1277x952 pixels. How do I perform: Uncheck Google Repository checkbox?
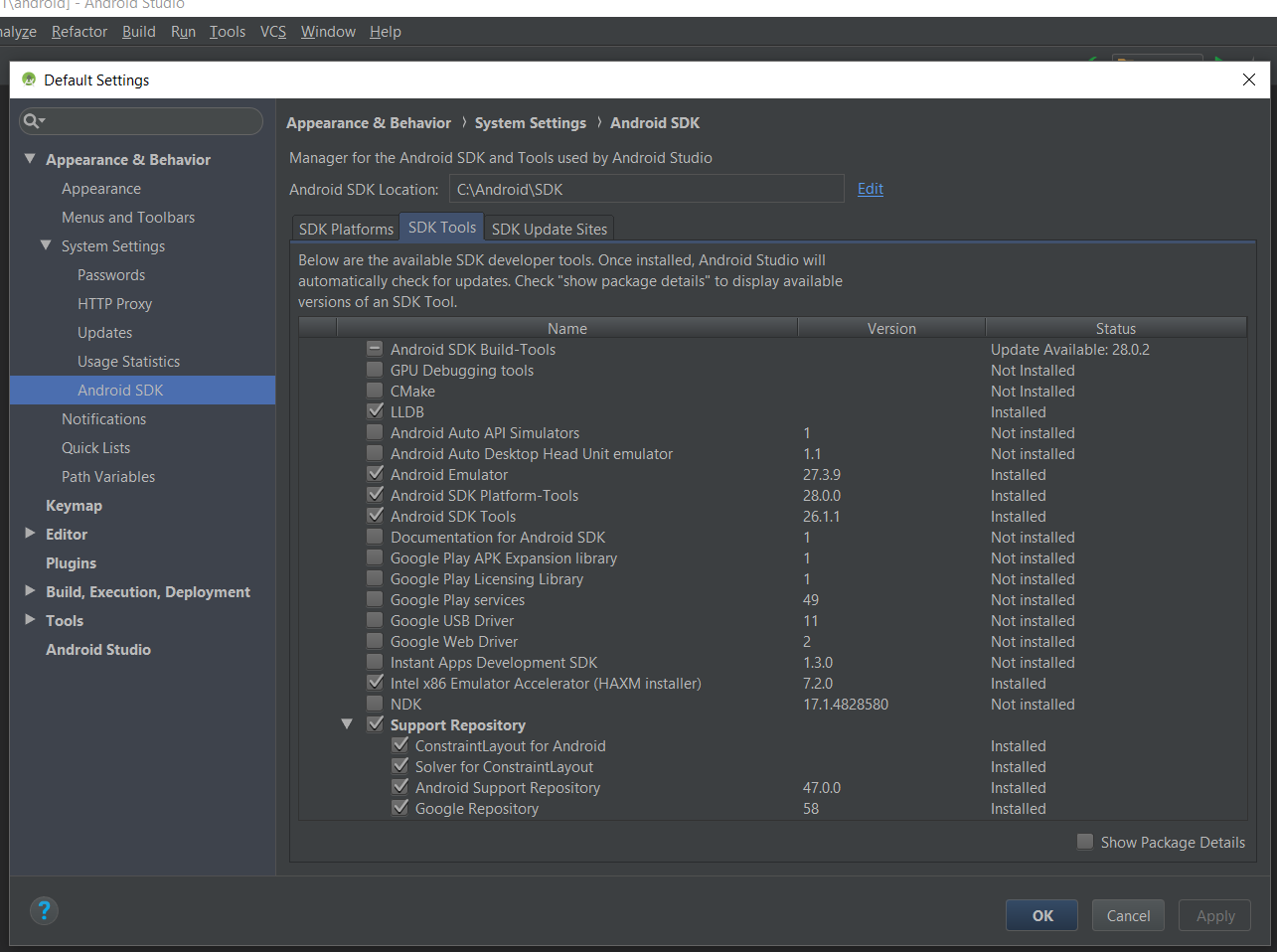coord(399,808)
